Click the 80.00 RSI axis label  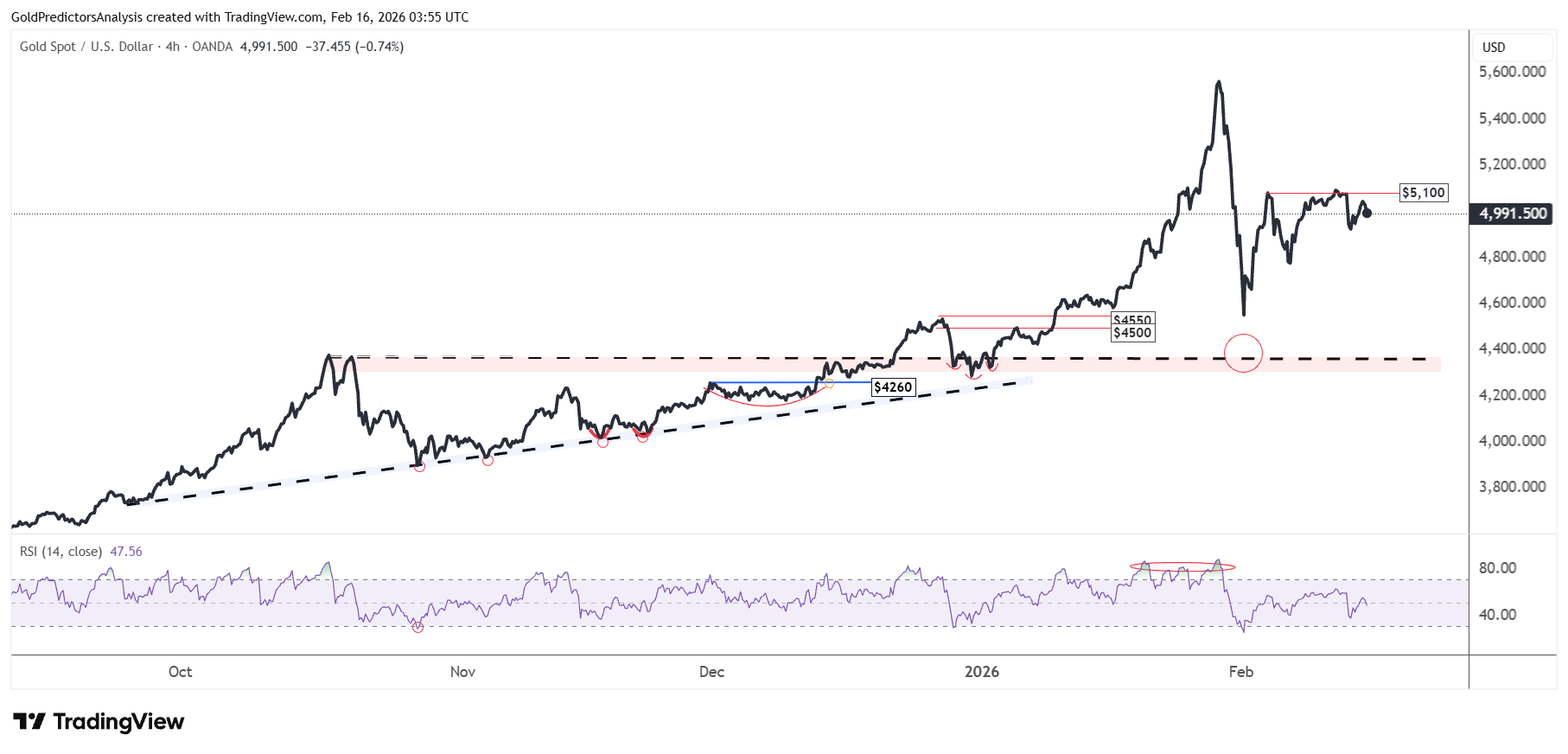pos(1497,568)
